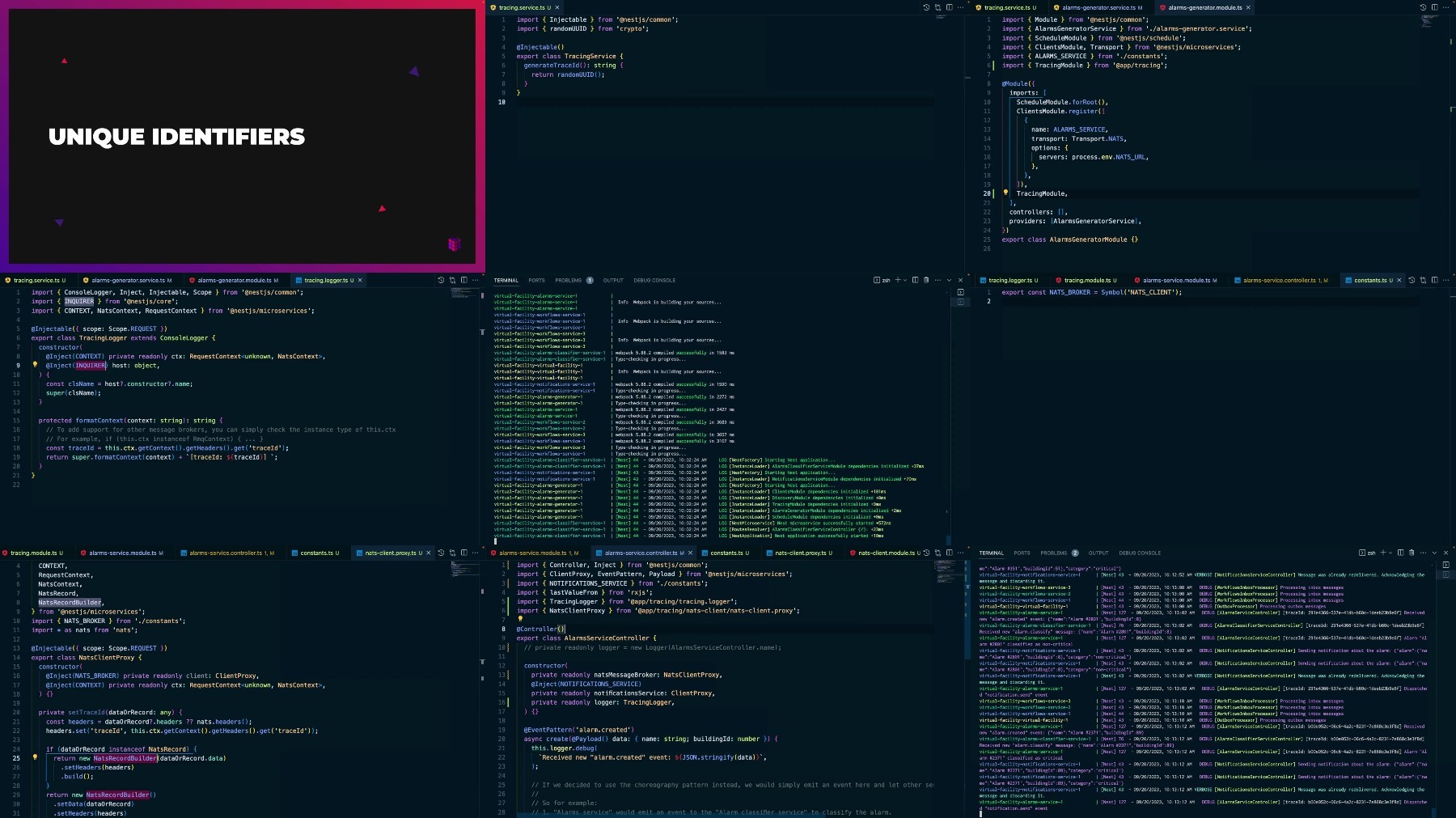Kill terminal via trash icon in PROBLEMS 1 panel

926,280
